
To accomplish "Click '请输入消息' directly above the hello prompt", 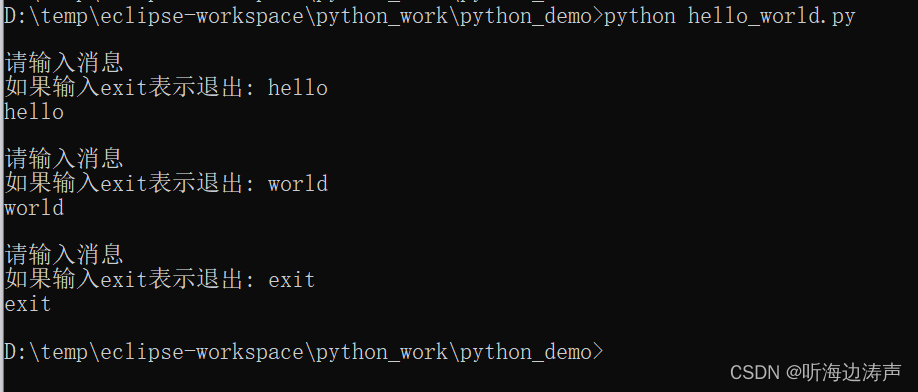I will coord(64,63).
